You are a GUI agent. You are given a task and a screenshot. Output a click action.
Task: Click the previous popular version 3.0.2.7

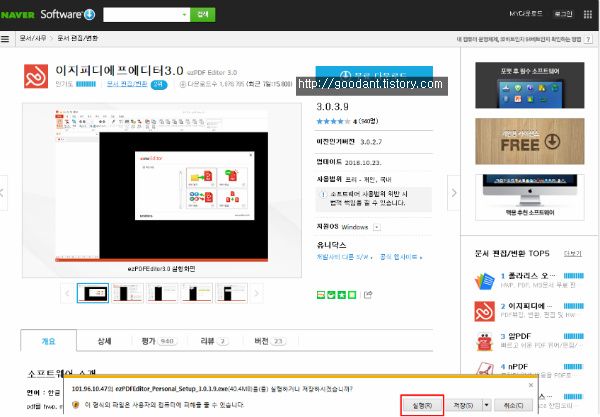[x=371, y=142]
